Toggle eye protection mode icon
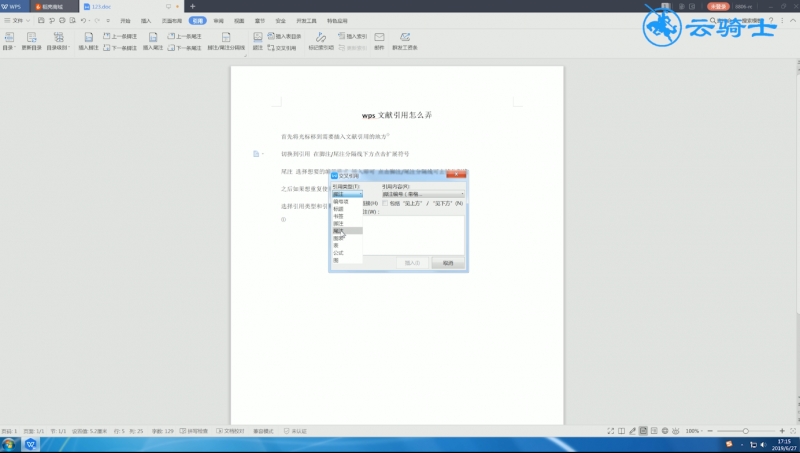Screen dimensions: 800x453 [676, 431]
